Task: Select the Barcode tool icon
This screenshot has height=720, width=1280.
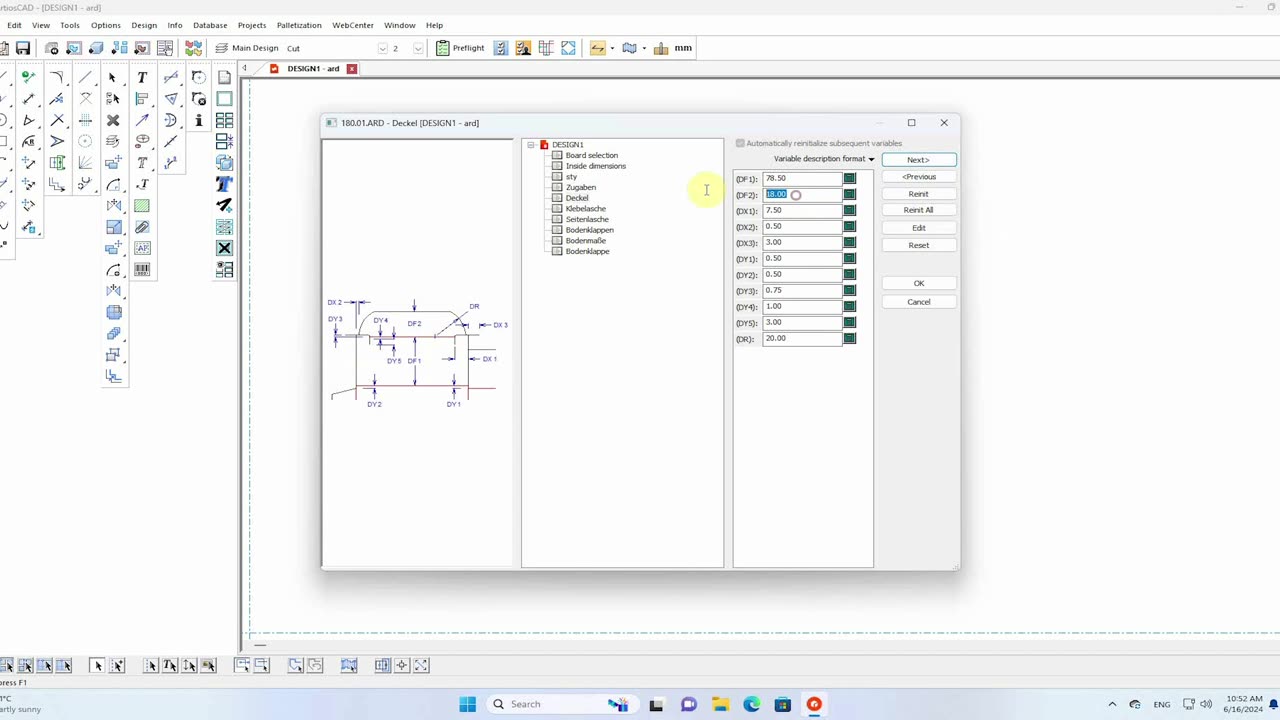Action: tap(142, 269)
